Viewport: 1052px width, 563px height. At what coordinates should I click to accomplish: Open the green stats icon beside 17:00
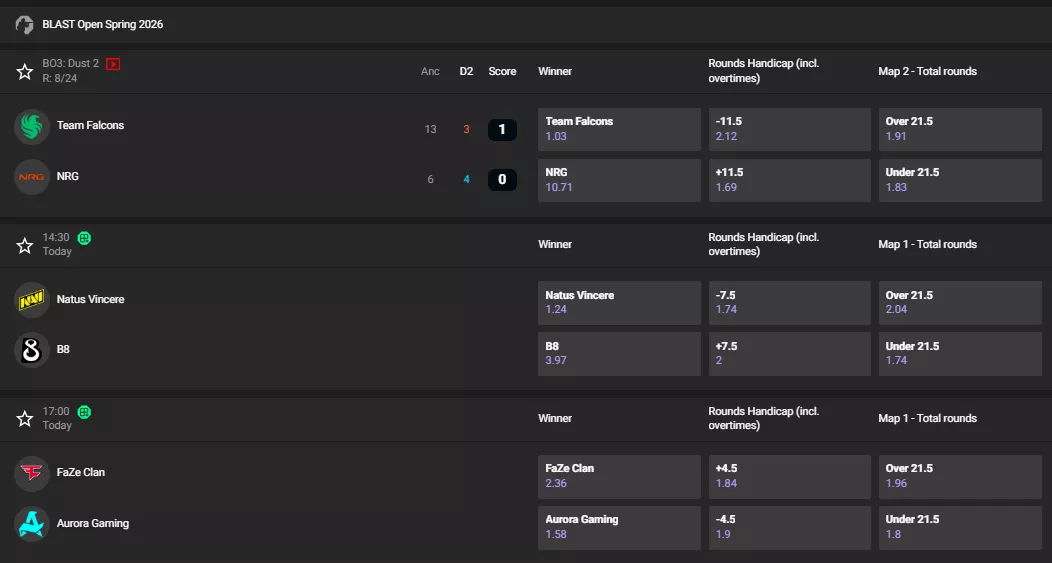click(x=85, y=411)
